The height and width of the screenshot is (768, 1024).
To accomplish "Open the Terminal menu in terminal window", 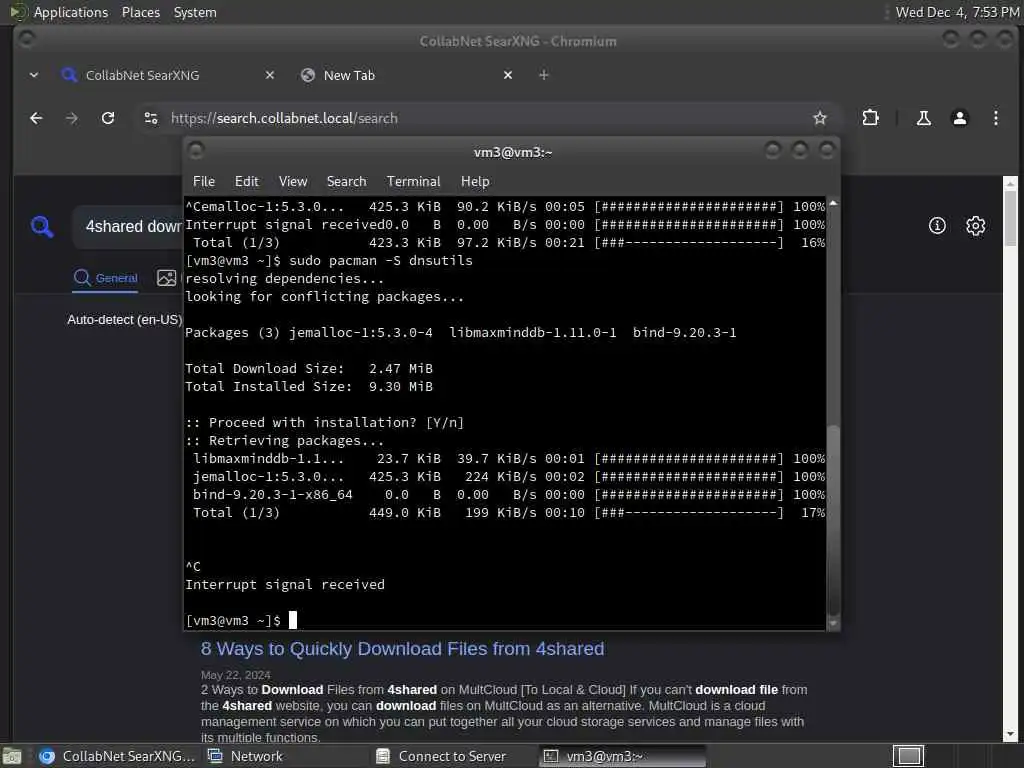I will [x=413, y=182].
